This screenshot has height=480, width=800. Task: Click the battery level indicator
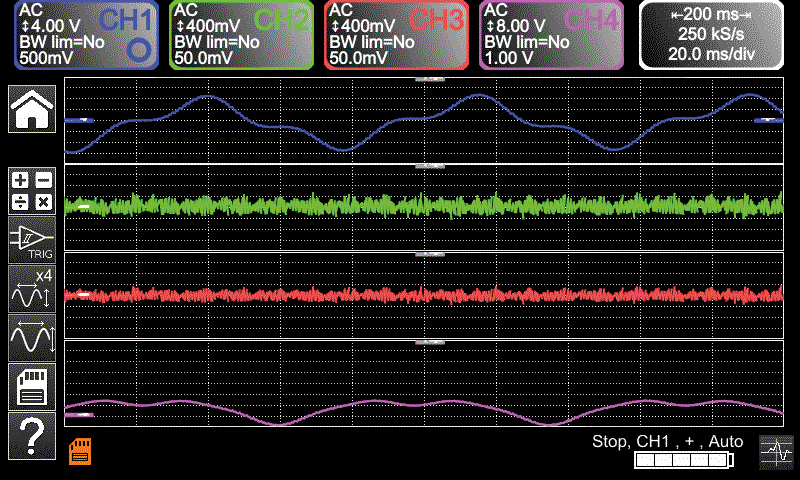[x=683, y=460]
